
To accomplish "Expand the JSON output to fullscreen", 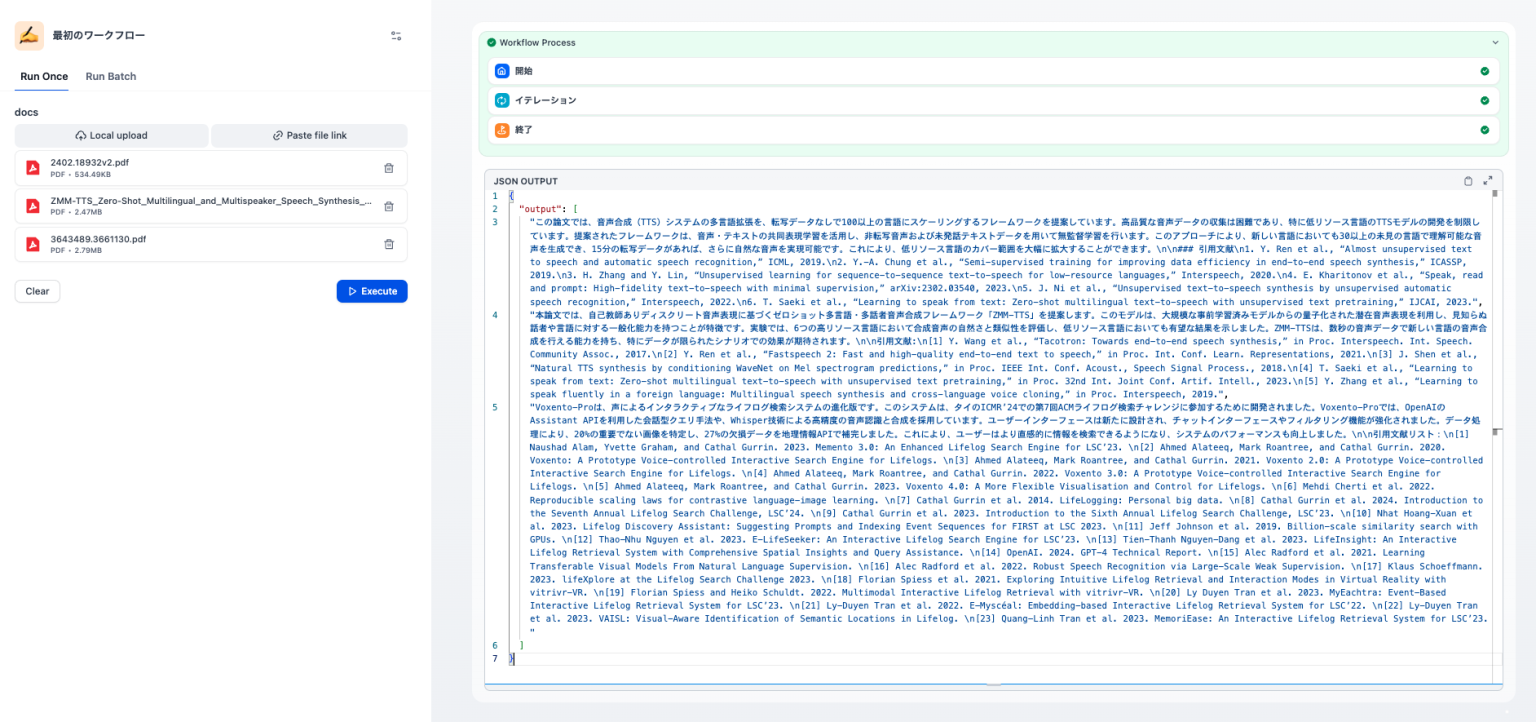I will 1488,181.
